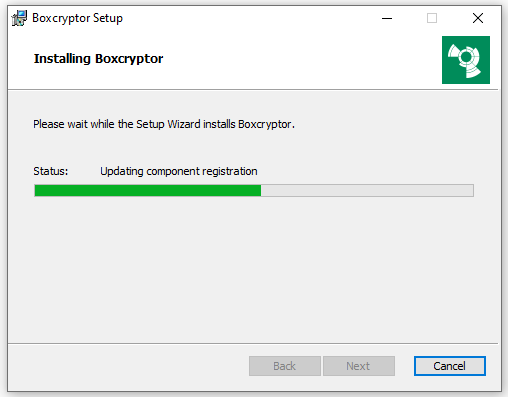This screenshot has width=508, height=397.
Task: Click the empty portion of progress bar
Action: coord(367,191)
